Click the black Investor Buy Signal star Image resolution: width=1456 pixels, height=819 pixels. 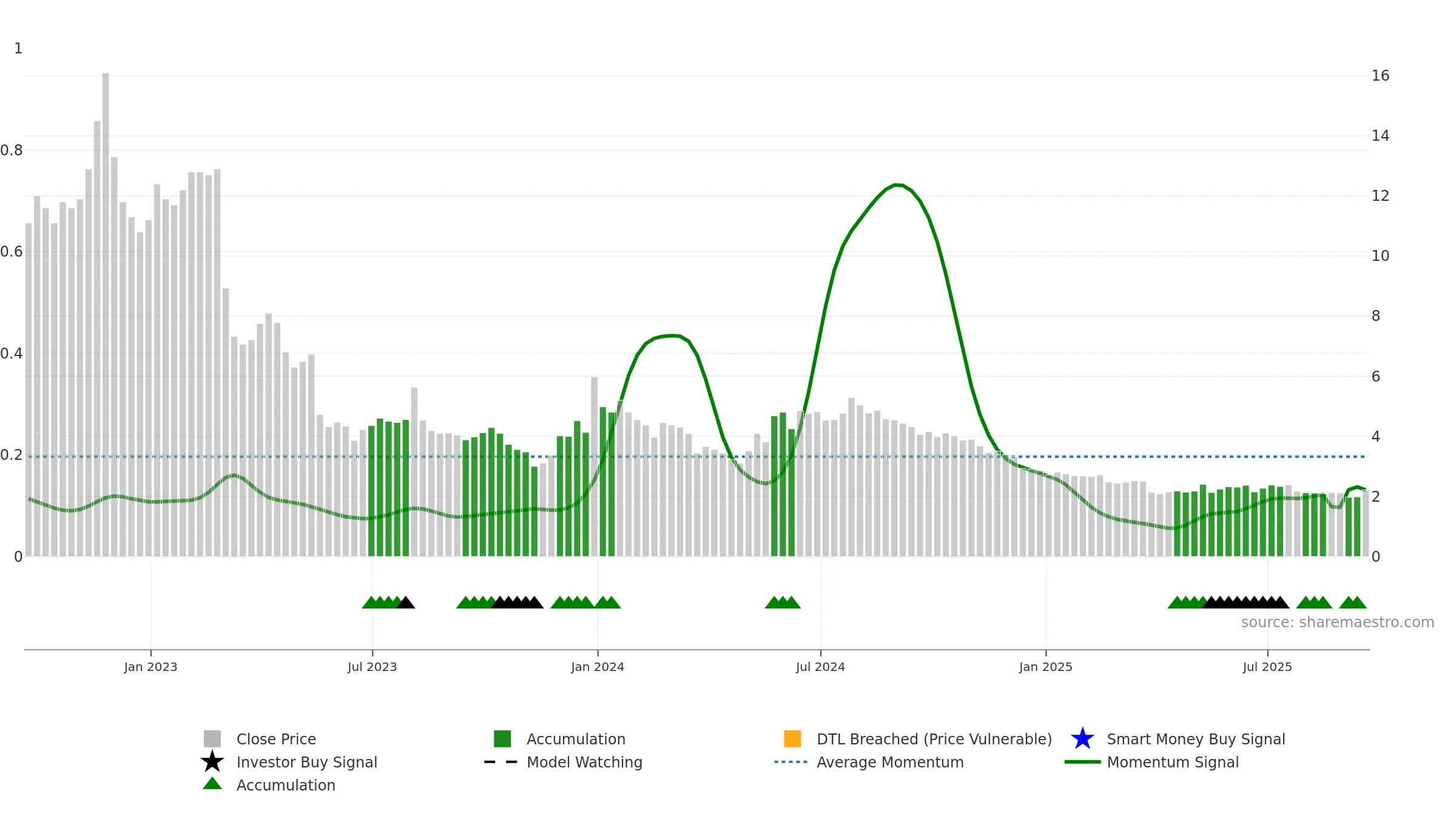(212, 761)
